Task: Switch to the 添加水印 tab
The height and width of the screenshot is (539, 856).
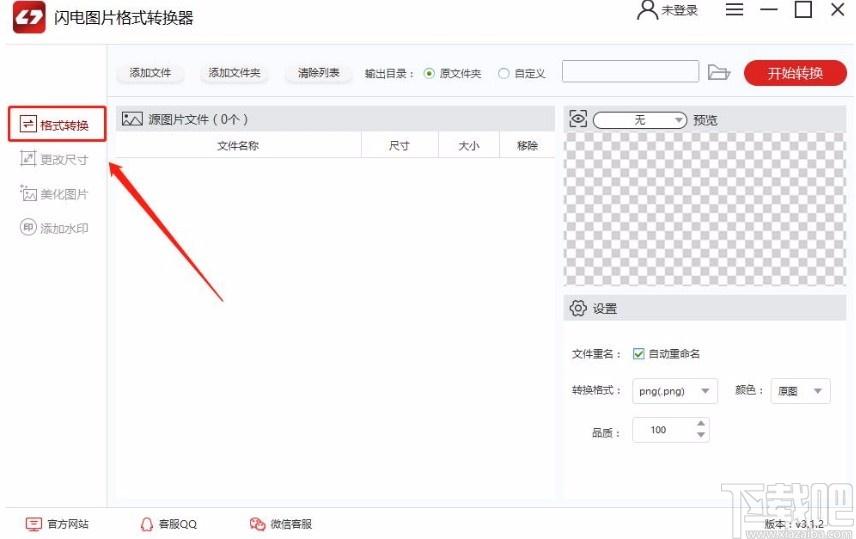Action: (x=54, y=228)
